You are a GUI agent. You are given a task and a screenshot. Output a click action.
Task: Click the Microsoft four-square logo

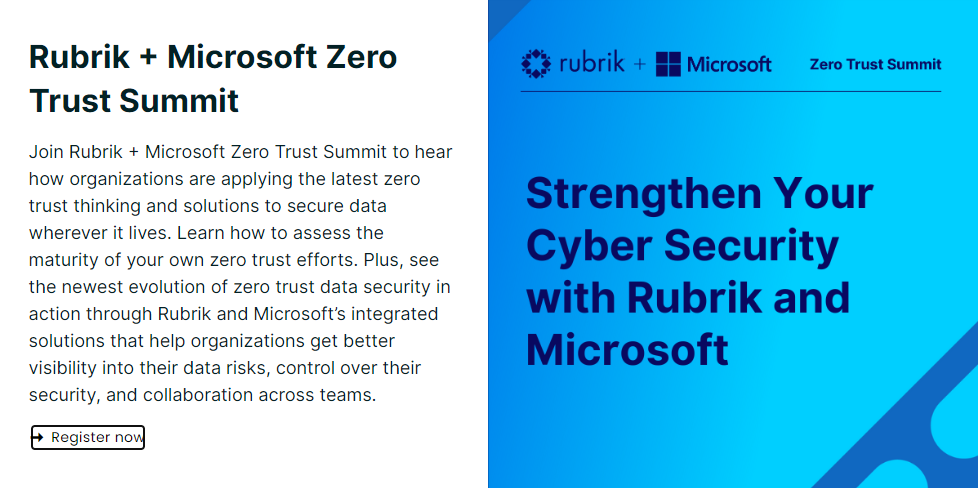(668, 65)
